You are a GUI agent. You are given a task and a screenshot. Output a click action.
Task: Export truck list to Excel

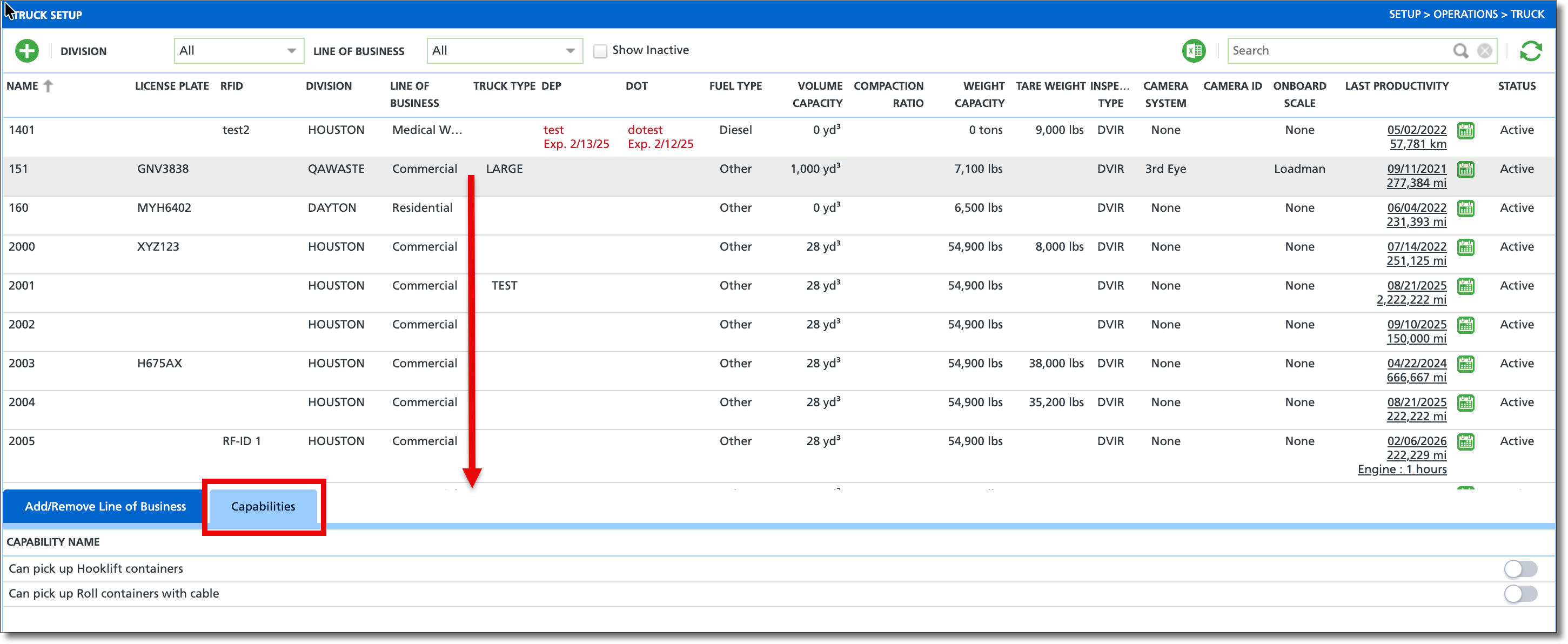(1193, 51)
